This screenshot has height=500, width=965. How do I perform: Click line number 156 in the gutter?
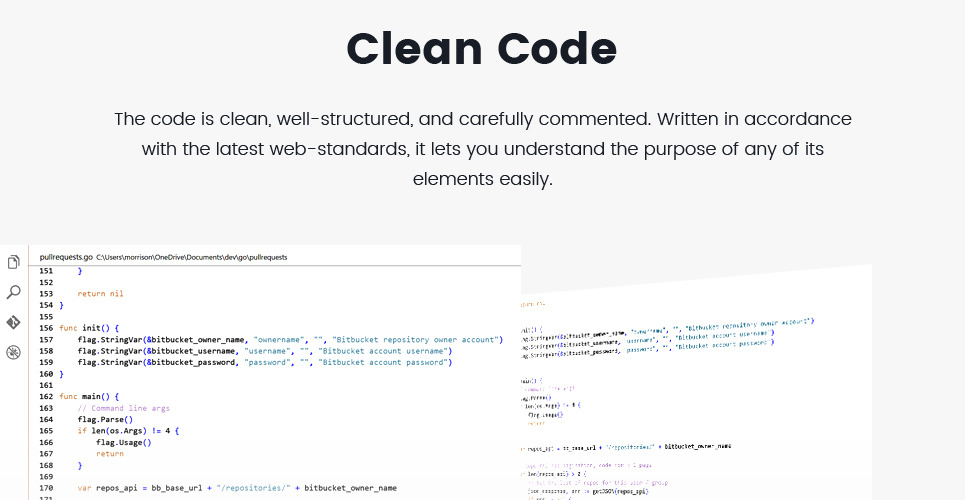click(x=46, y=328)
